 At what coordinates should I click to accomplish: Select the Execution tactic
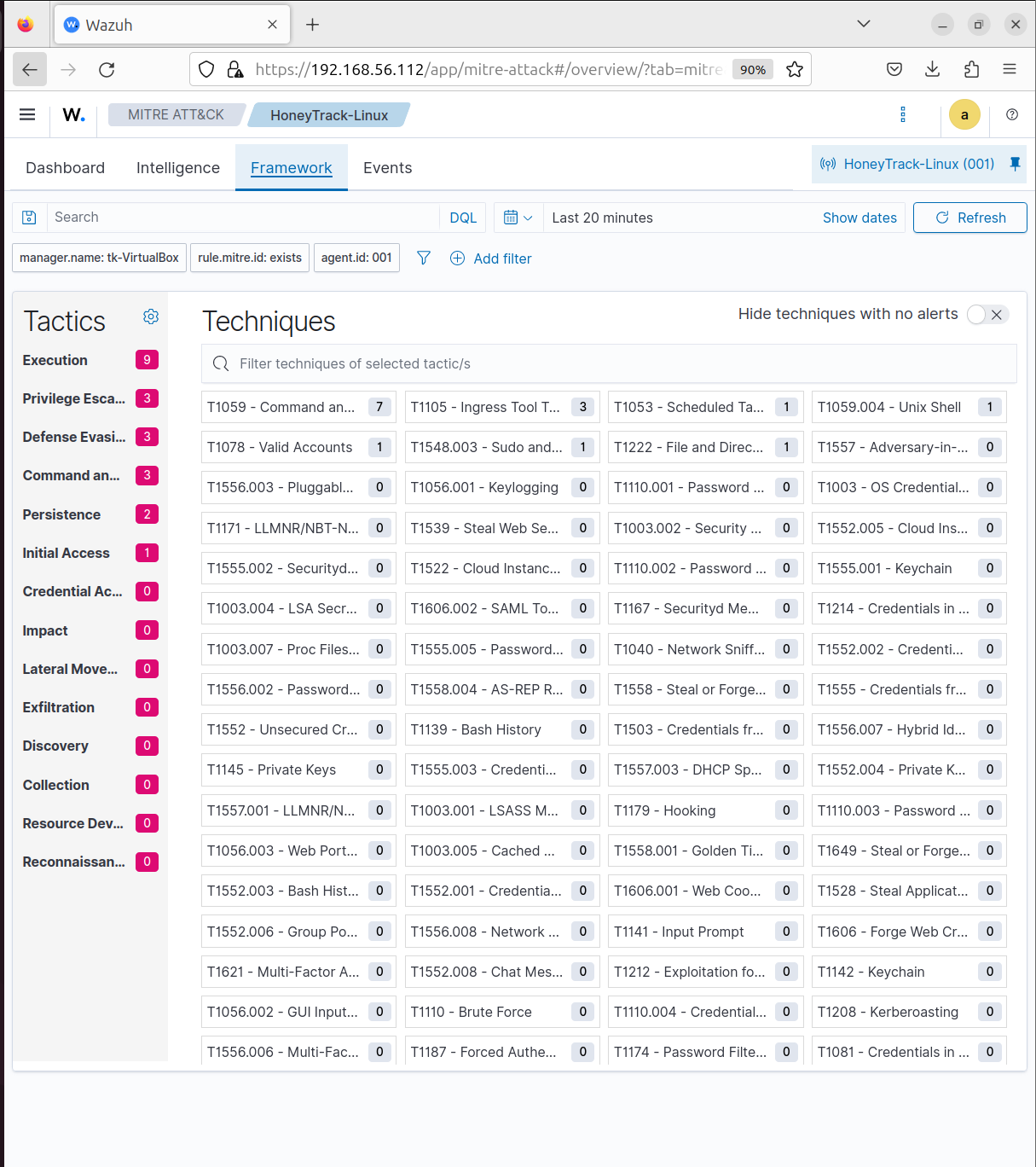tap(90, 360)
